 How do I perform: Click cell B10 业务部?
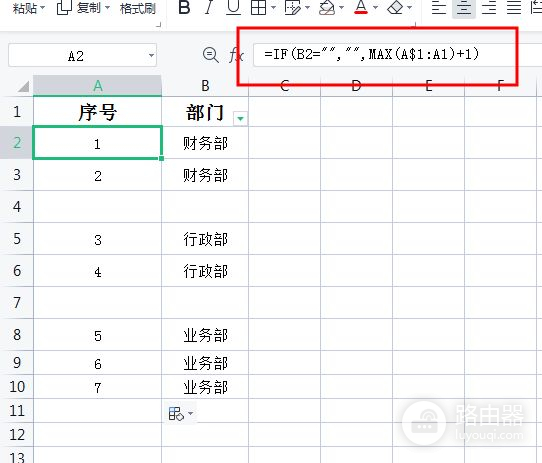[205, 387]
